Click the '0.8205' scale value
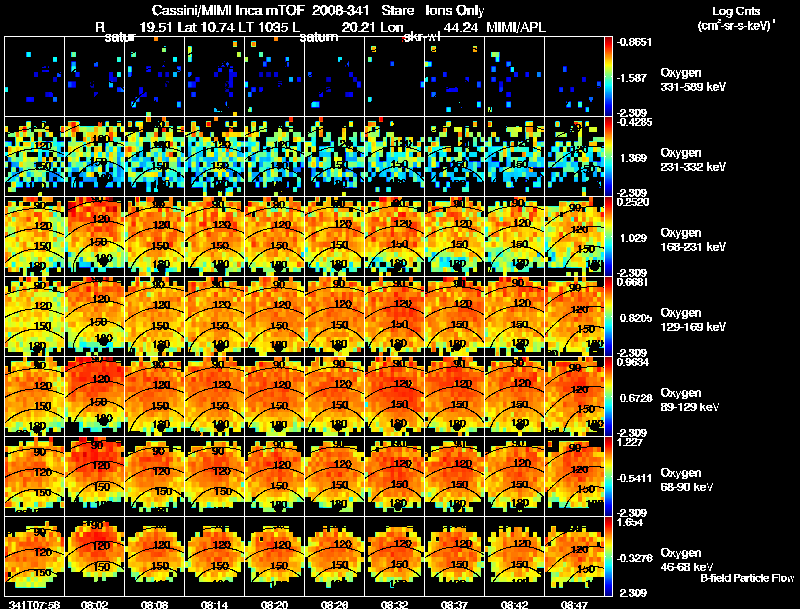This screenshot has height=609, width=800. point(636,318)
